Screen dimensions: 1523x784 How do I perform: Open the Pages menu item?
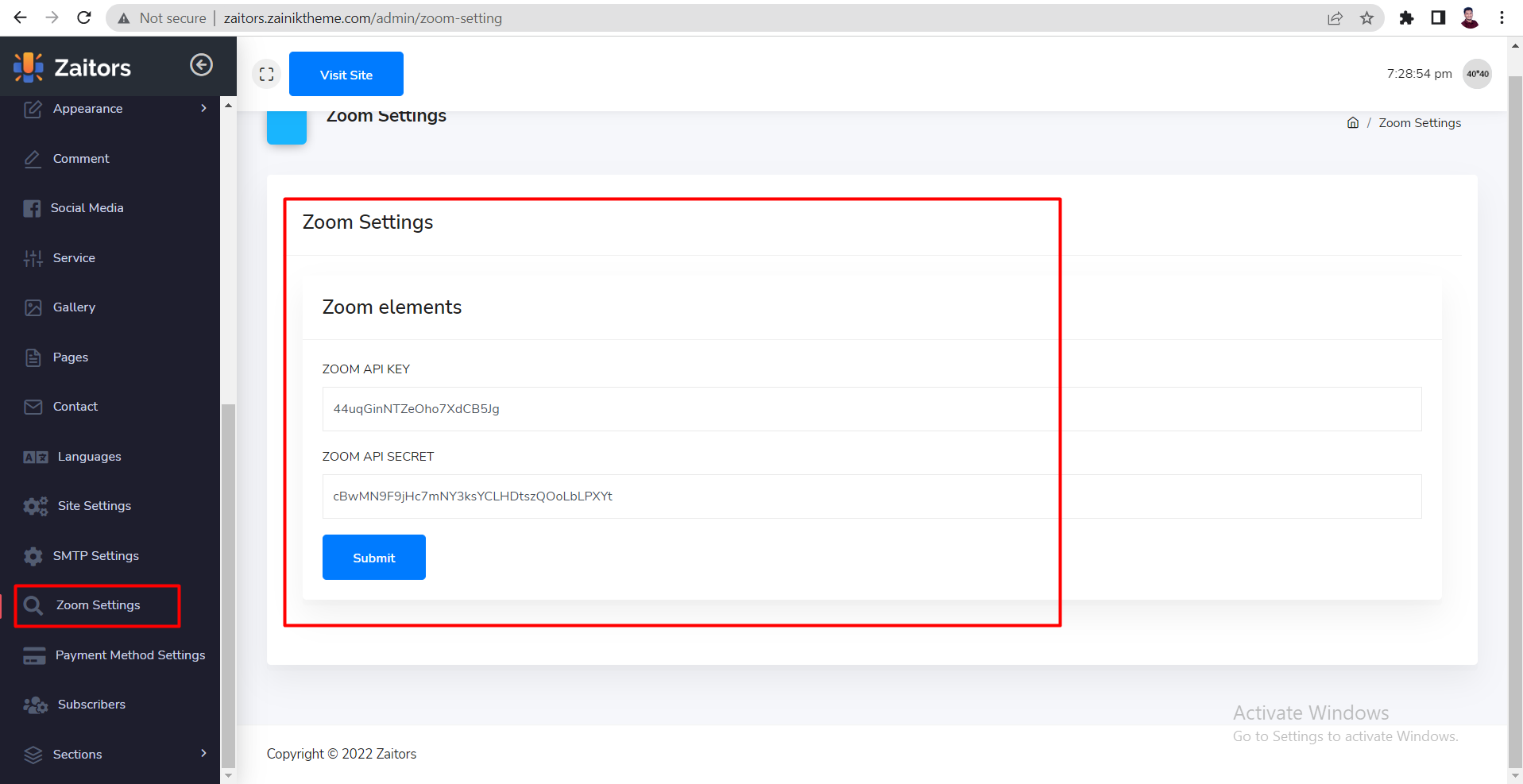[71, 357]
